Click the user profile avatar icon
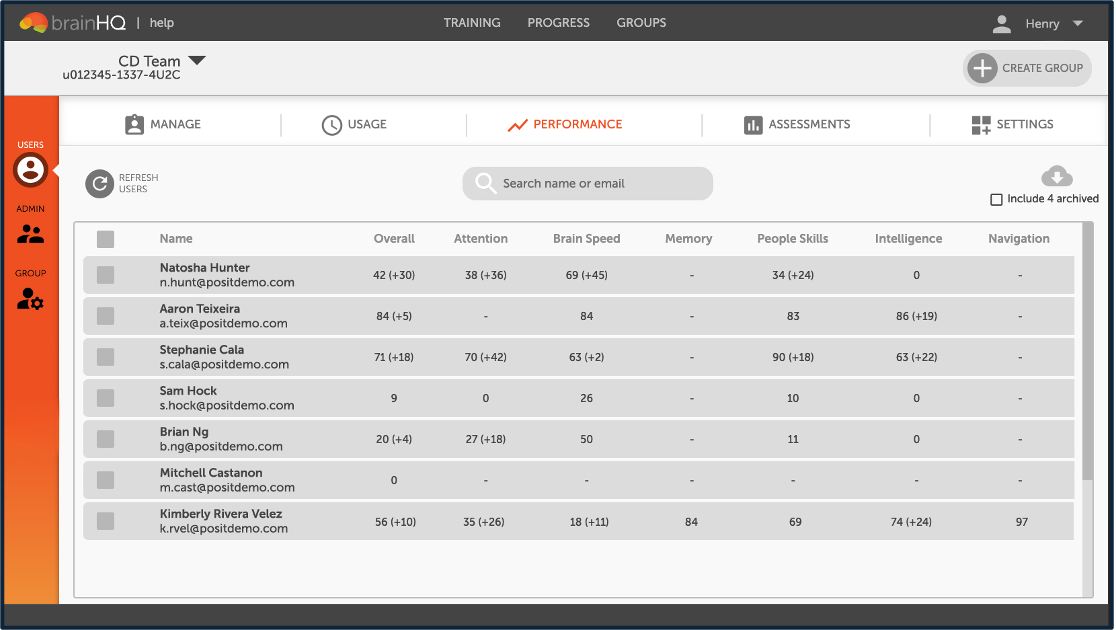1116x630 pixels. tap(1001, 23)
